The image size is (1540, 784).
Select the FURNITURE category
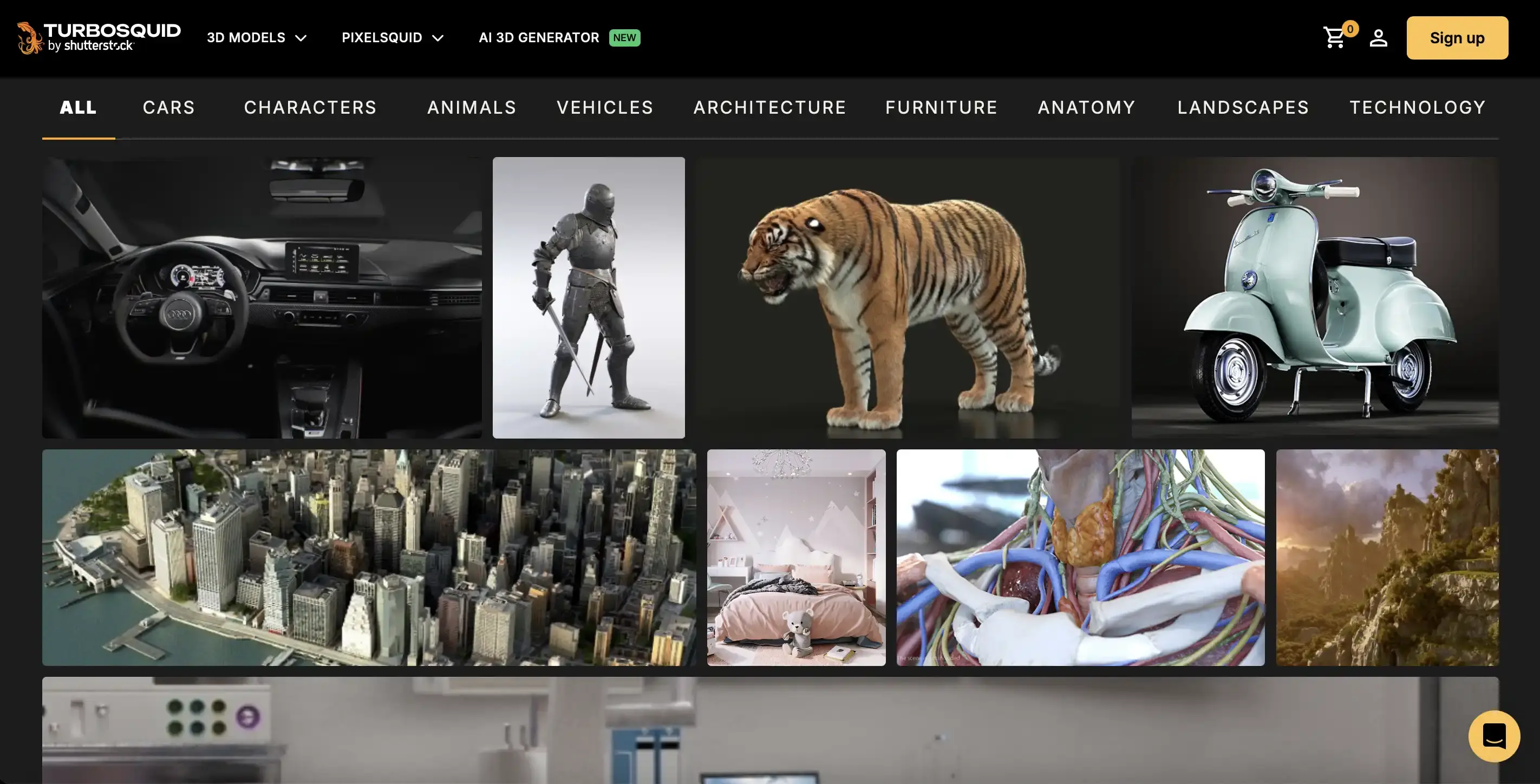[x=941, y=108]
